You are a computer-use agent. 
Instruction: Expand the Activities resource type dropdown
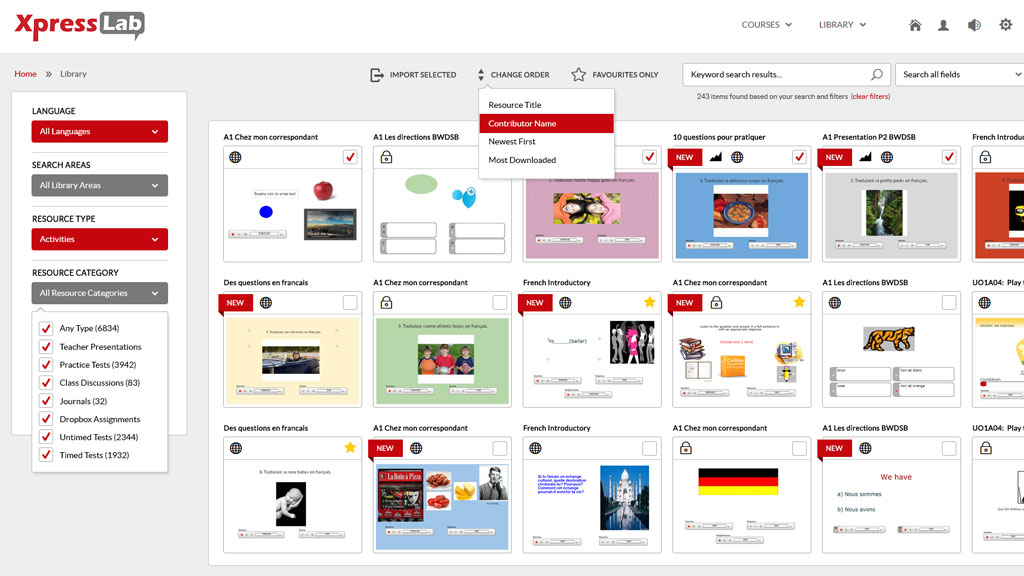click(x=99, y=239)
